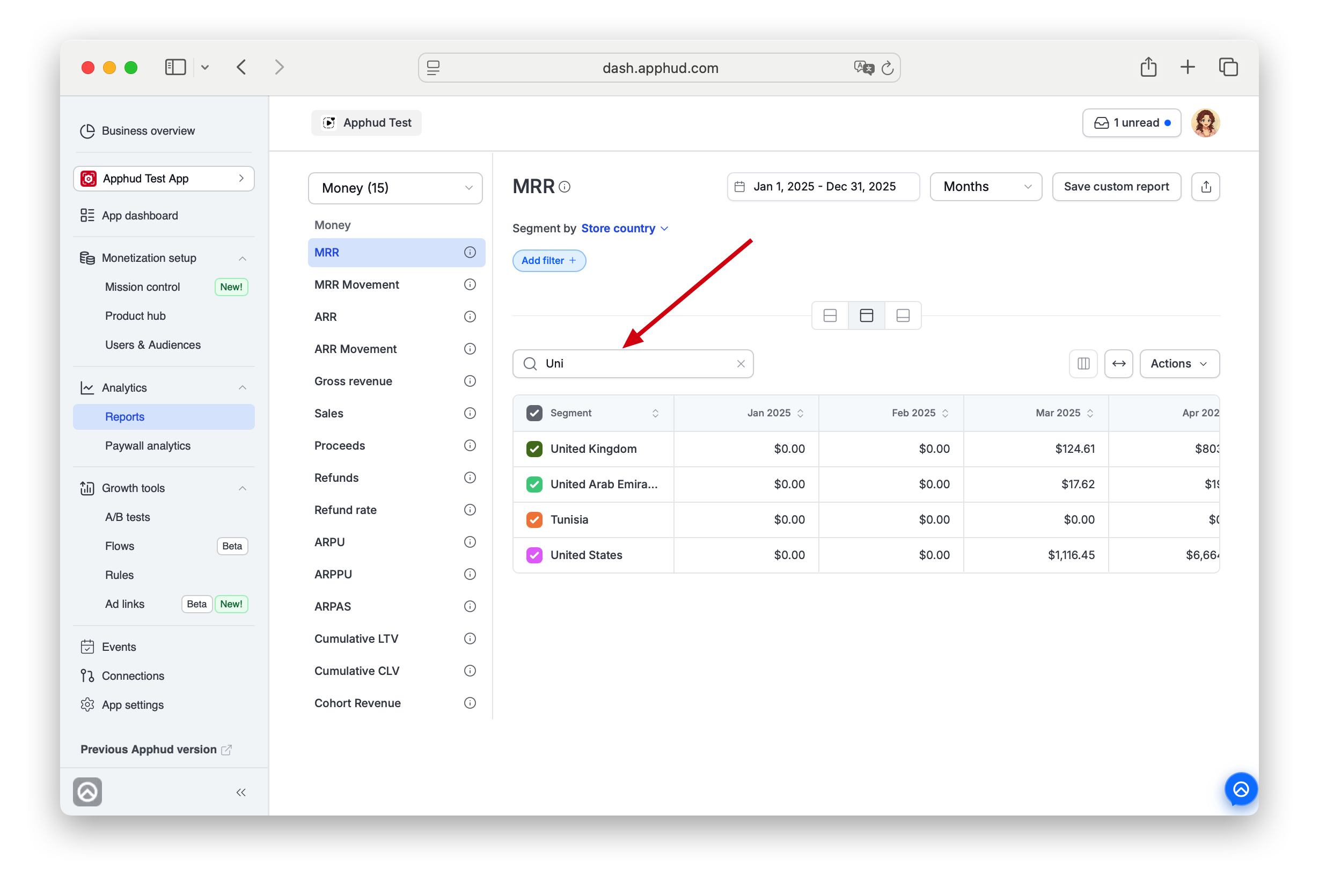Screen dimensions: 1319x896
Task: Open the Previous Apphud version link
Action: coord(156,749)
